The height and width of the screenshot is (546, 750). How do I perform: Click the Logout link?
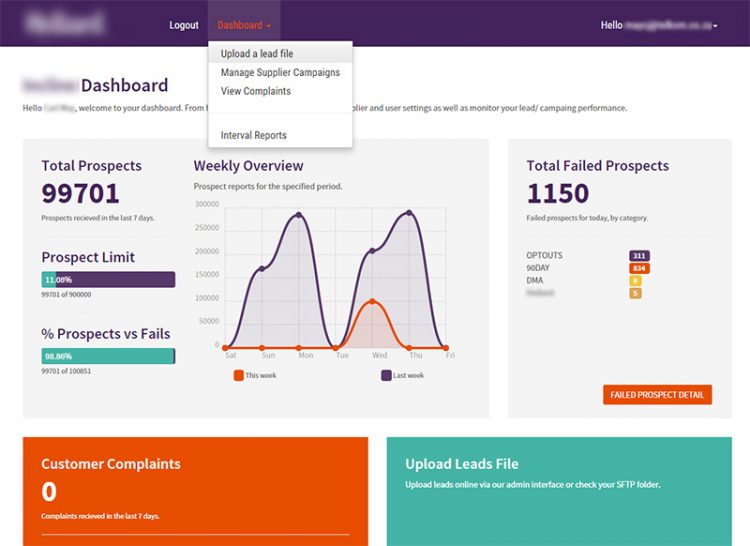coord(184,25)
